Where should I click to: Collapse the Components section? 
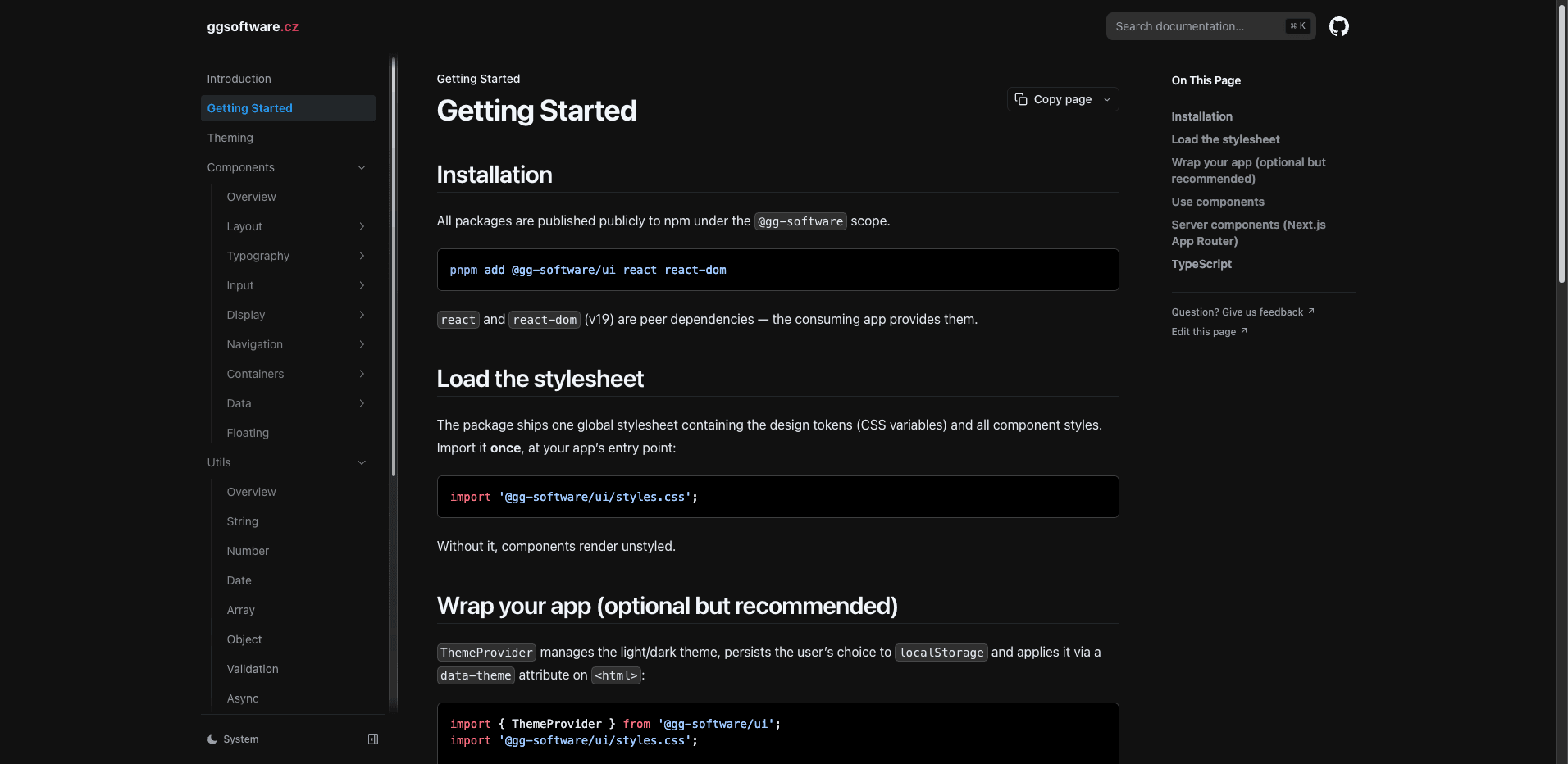[x=362, y=167]
